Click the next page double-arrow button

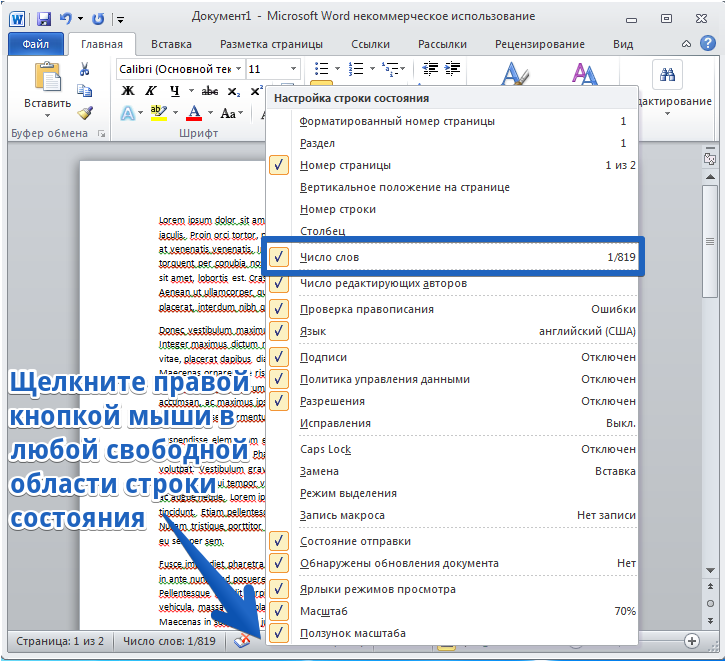click(x=710, y=620)
